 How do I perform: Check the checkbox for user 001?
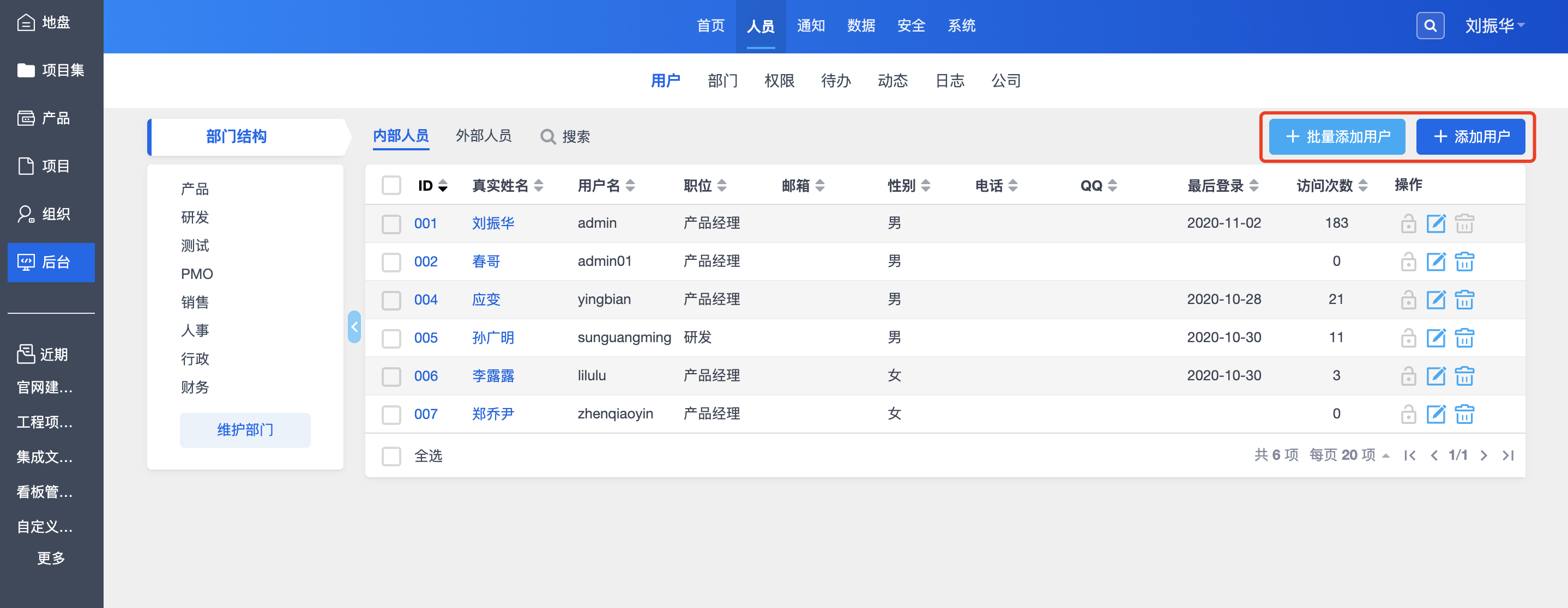(391, 224)
